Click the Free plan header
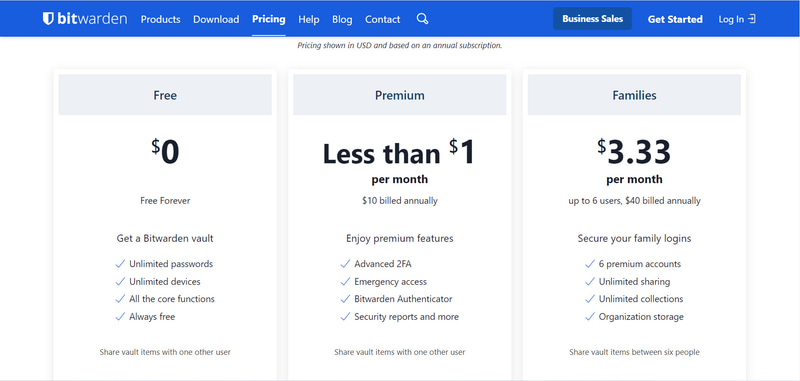The image size is (800, 381). (x=165, y=95)
